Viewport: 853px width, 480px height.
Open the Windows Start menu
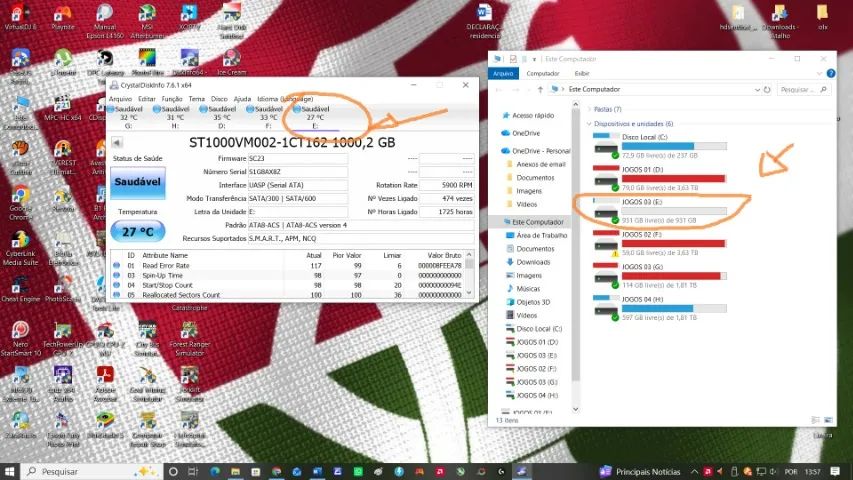coord(9,471)
